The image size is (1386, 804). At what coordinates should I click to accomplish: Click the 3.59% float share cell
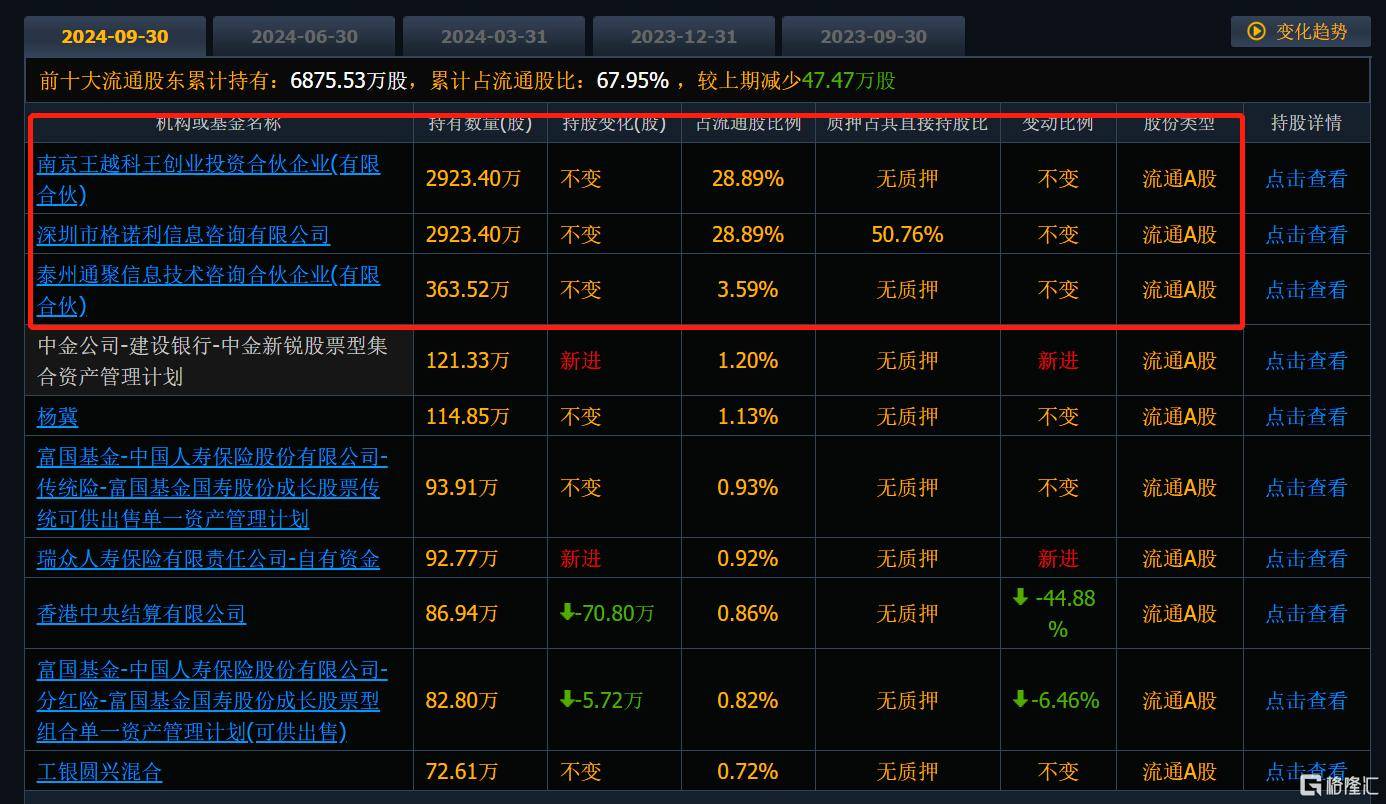click(748, 289)
